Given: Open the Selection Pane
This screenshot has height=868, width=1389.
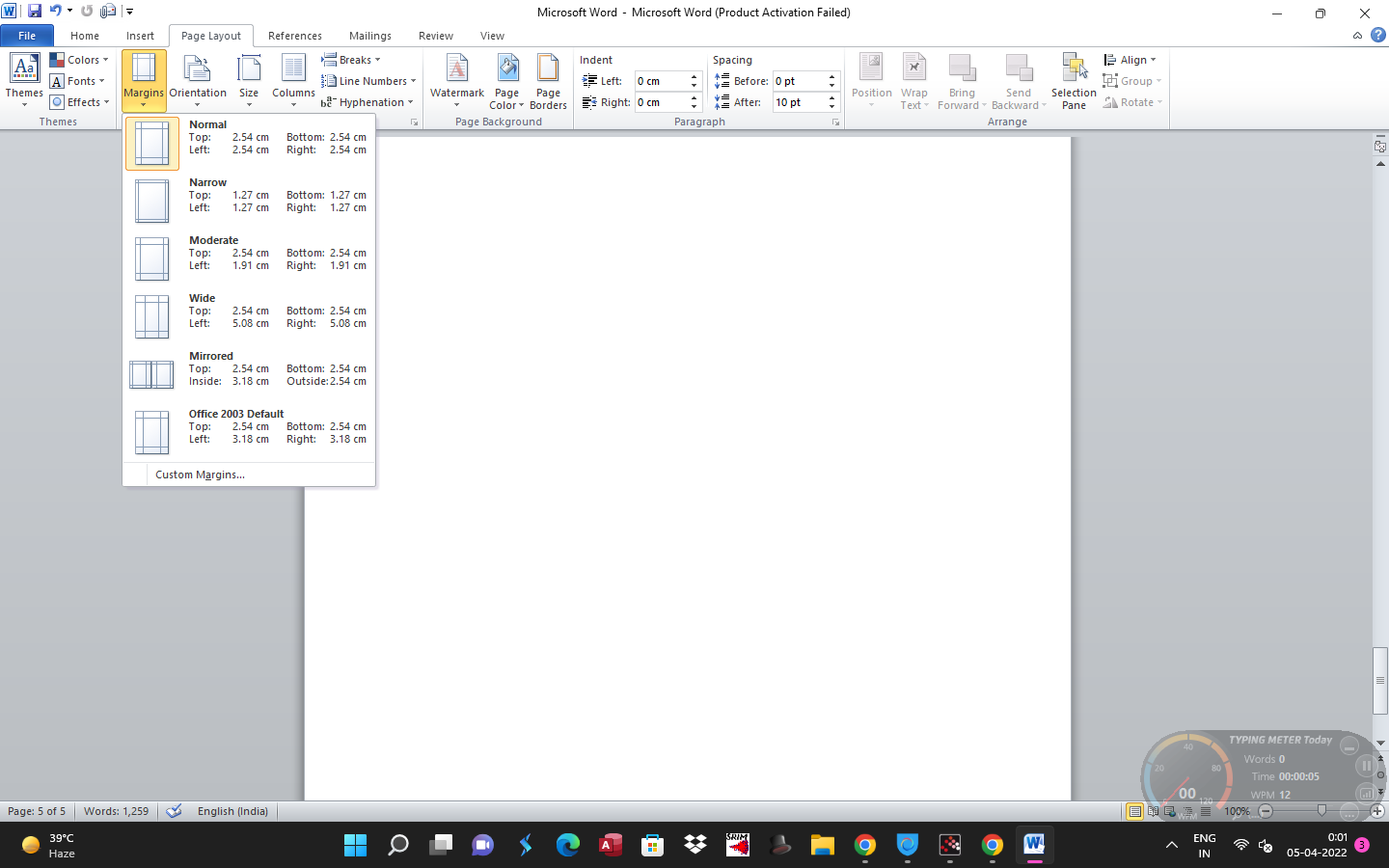Looking at the screenshot, I should tap(1074, 80).
